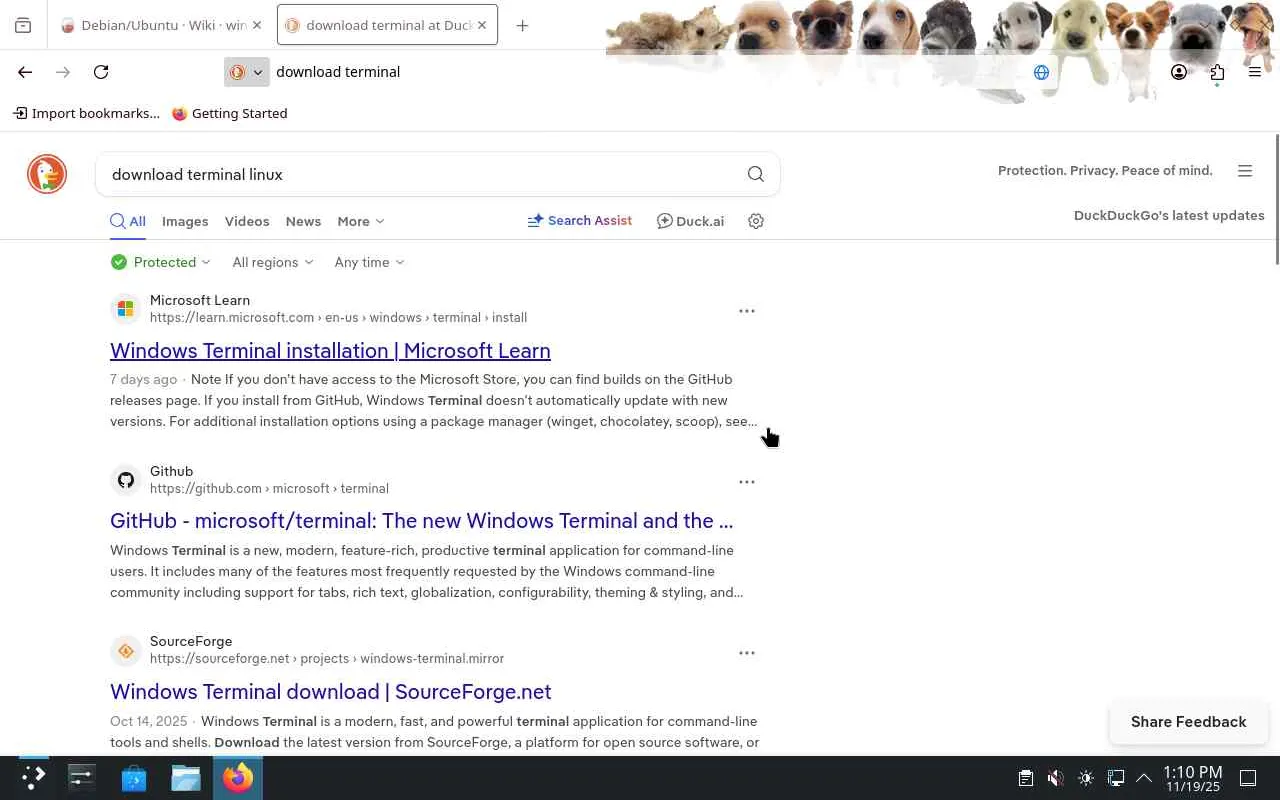The image size is (1280, 800).
Task: Click the page vertical scrollbar
Action: [x=1276, y=200]
